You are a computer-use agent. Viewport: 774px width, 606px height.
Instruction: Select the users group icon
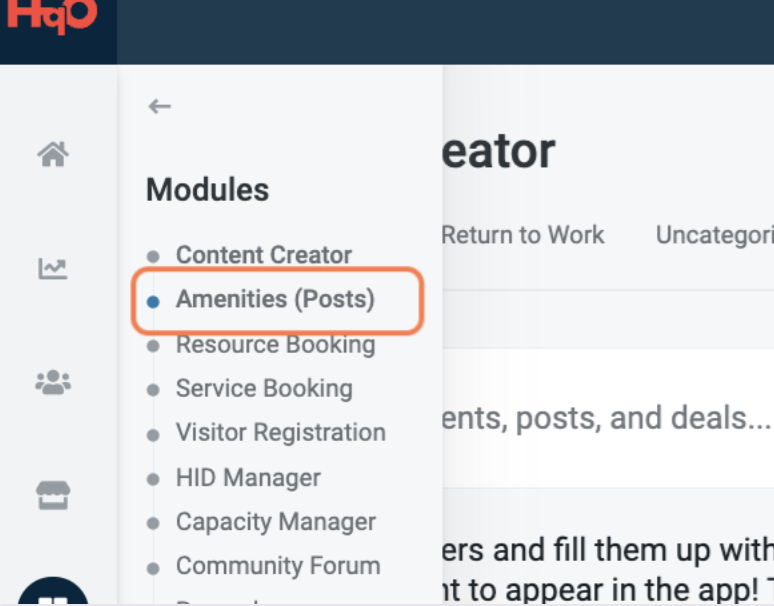(x=52, y=382)
